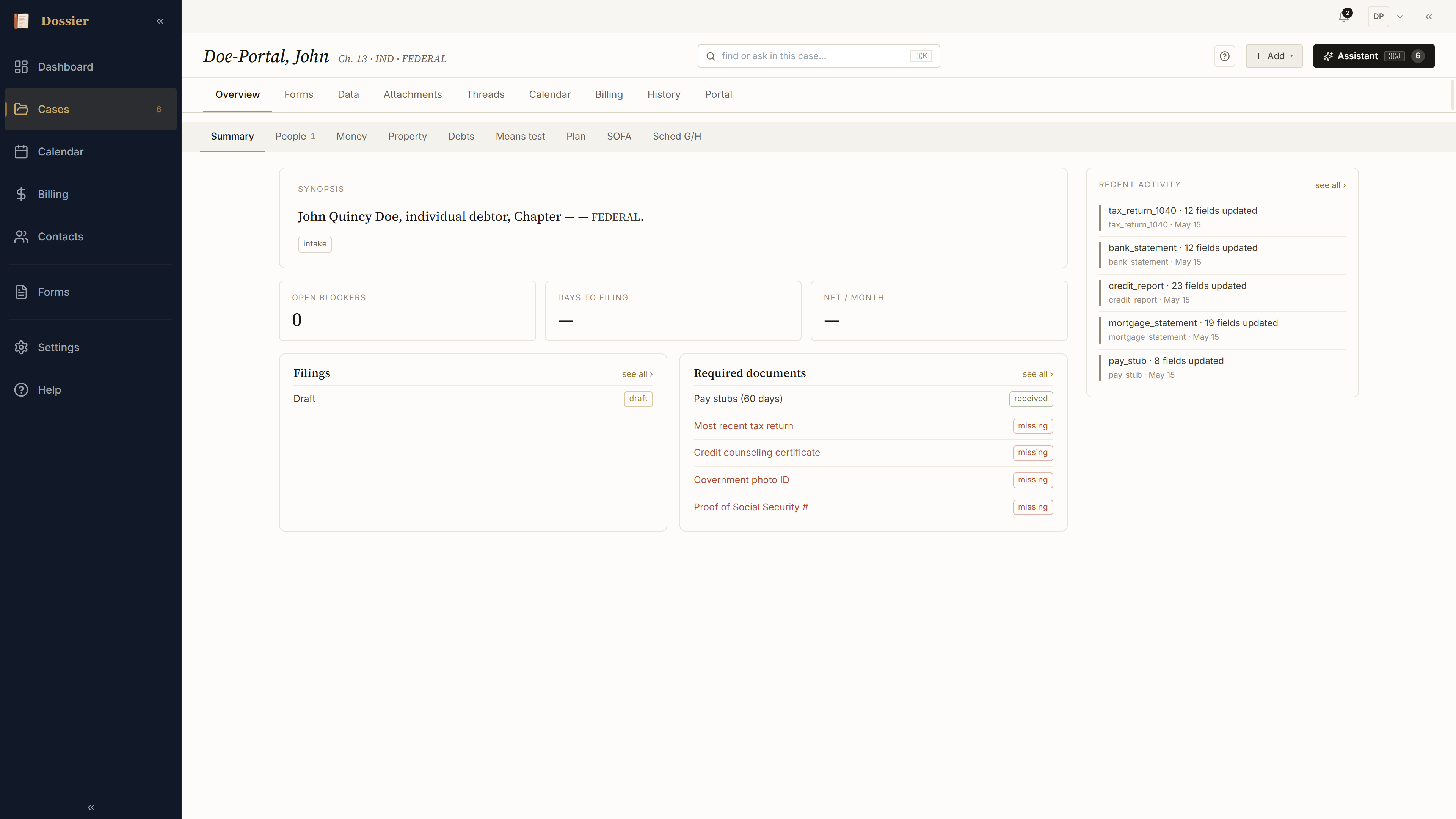Open the Add dropdown menu
1456x819 pixels.
(1274, 56)
